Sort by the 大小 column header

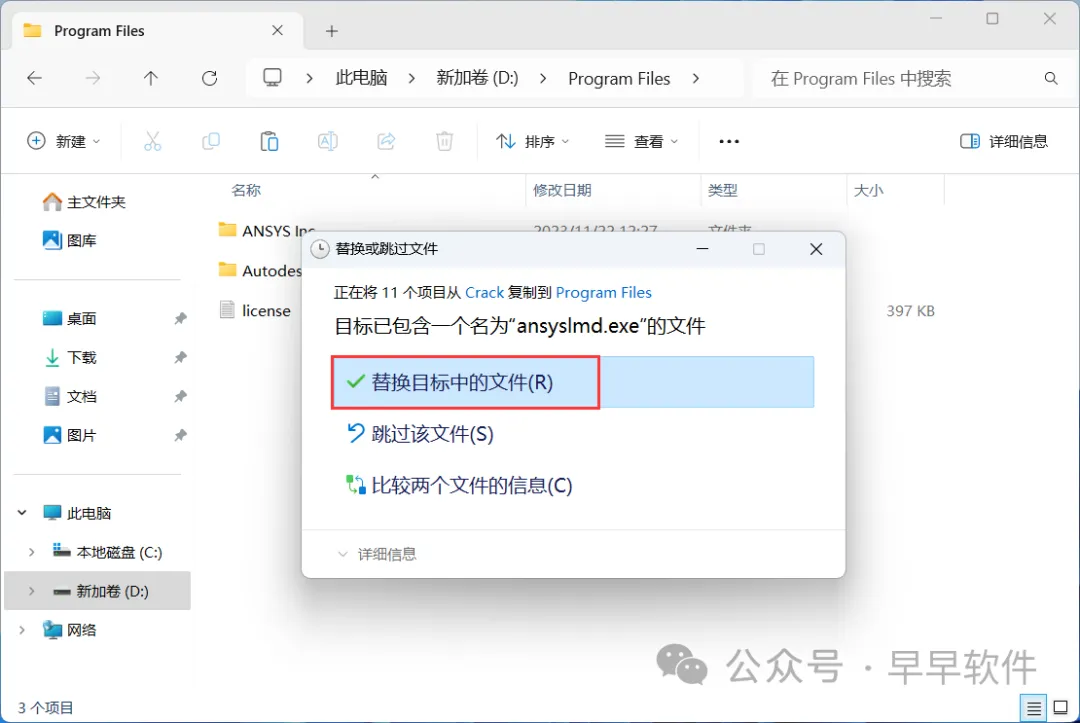click(869, 190)
